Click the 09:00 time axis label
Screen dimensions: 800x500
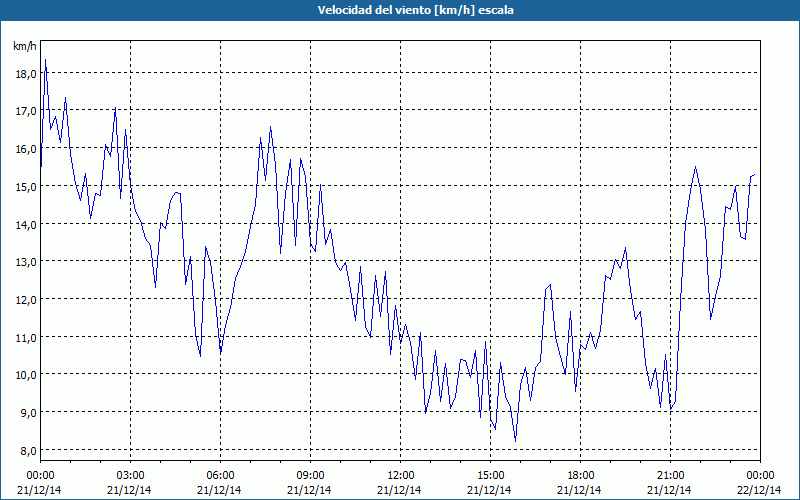pos(310,476)
